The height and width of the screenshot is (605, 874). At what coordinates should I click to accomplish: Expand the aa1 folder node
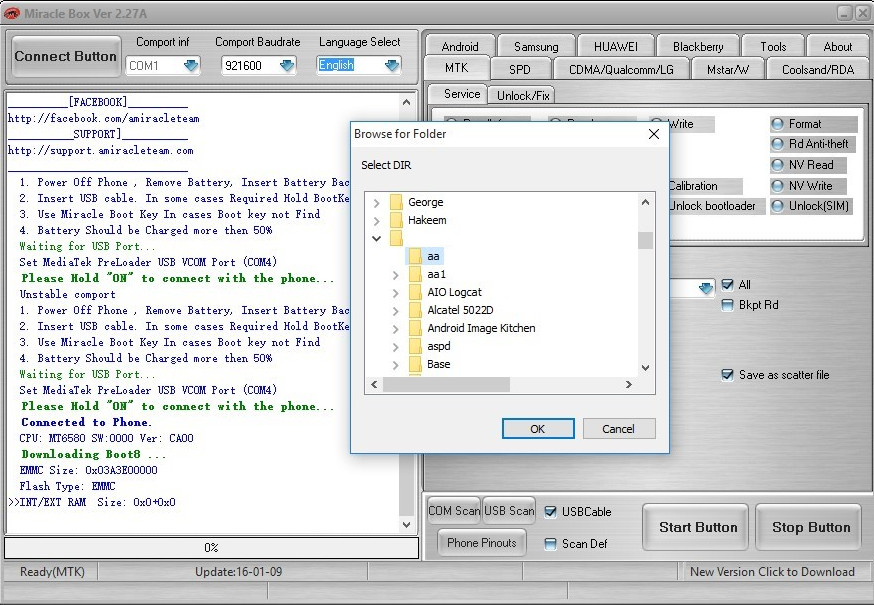396,274
